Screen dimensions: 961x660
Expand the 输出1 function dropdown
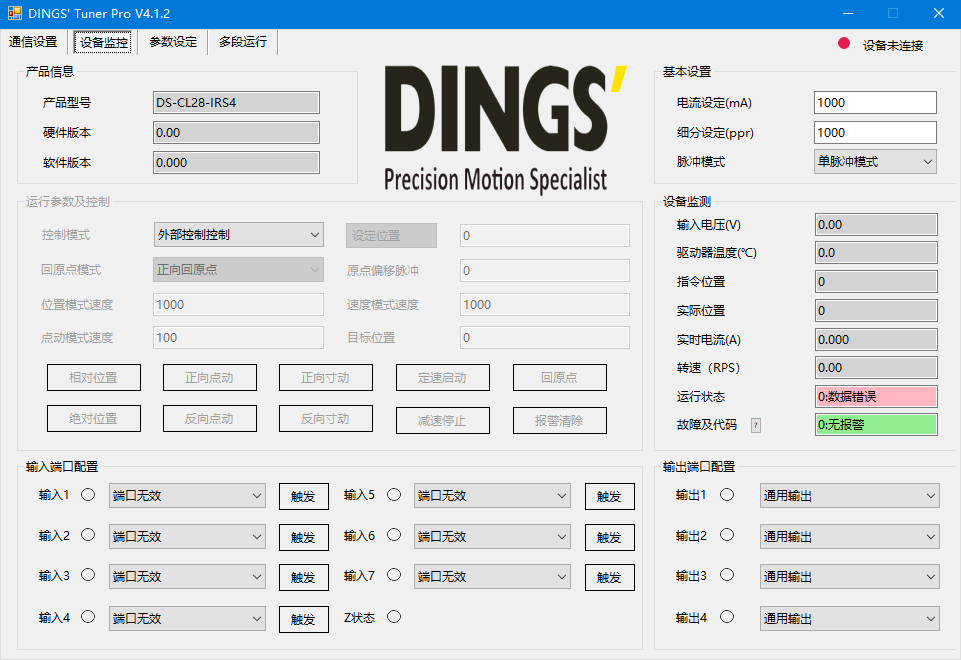849,496
